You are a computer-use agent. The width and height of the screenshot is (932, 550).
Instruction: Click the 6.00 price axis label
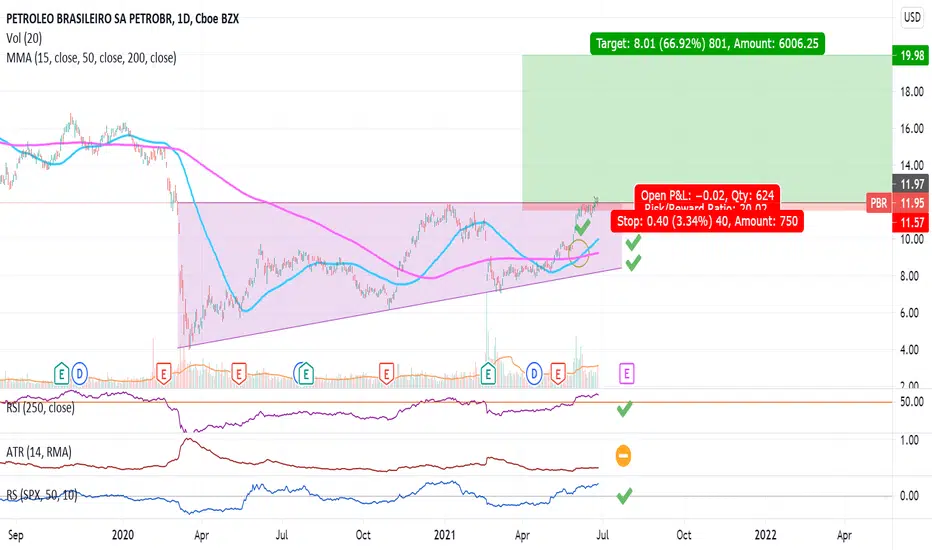click(912, 313)
